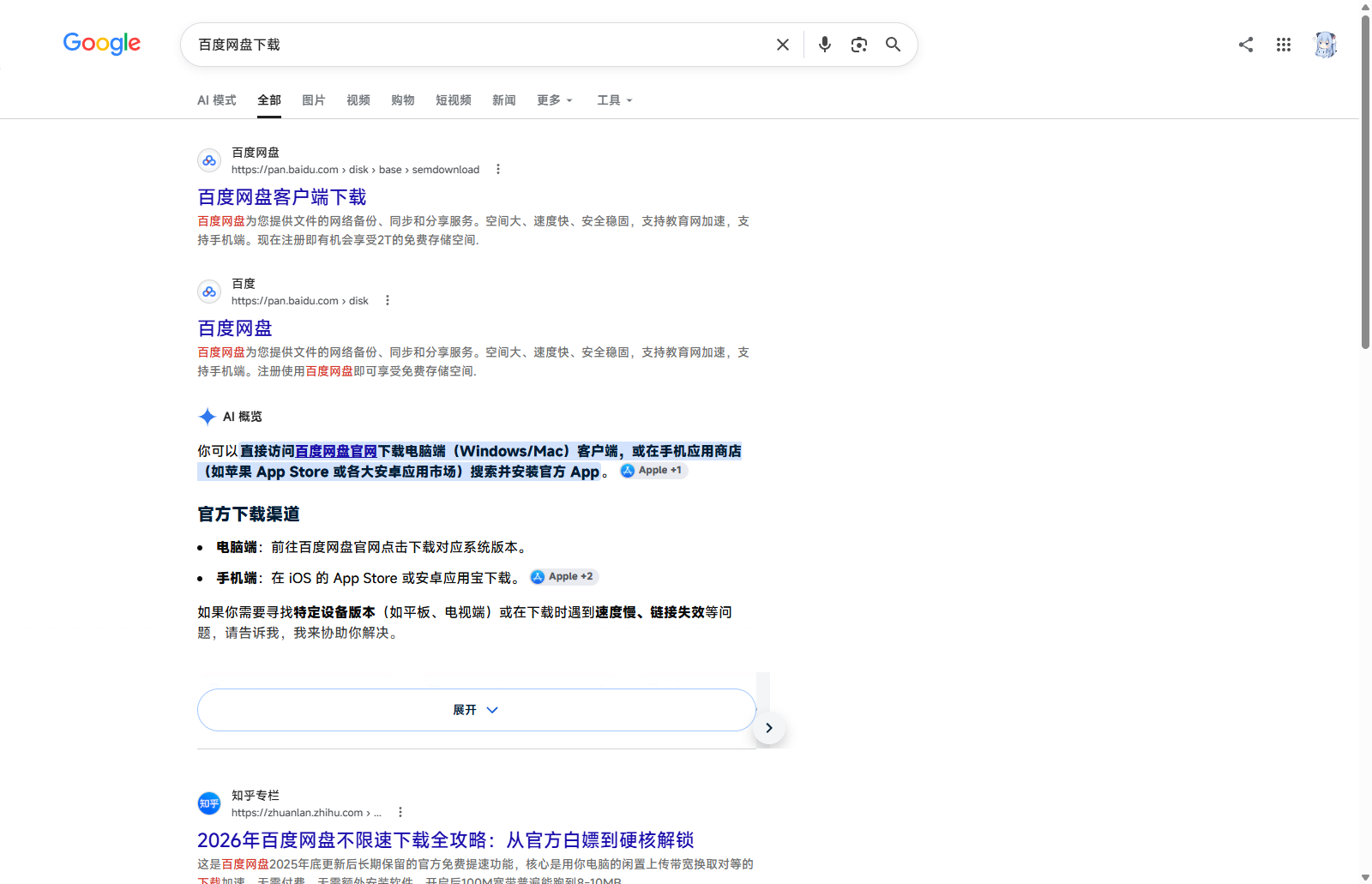This screenshot has width=1372, height=884.
Task: Follow the 百度网盘官网 link in AI overview
Action: tap(336, 451)
